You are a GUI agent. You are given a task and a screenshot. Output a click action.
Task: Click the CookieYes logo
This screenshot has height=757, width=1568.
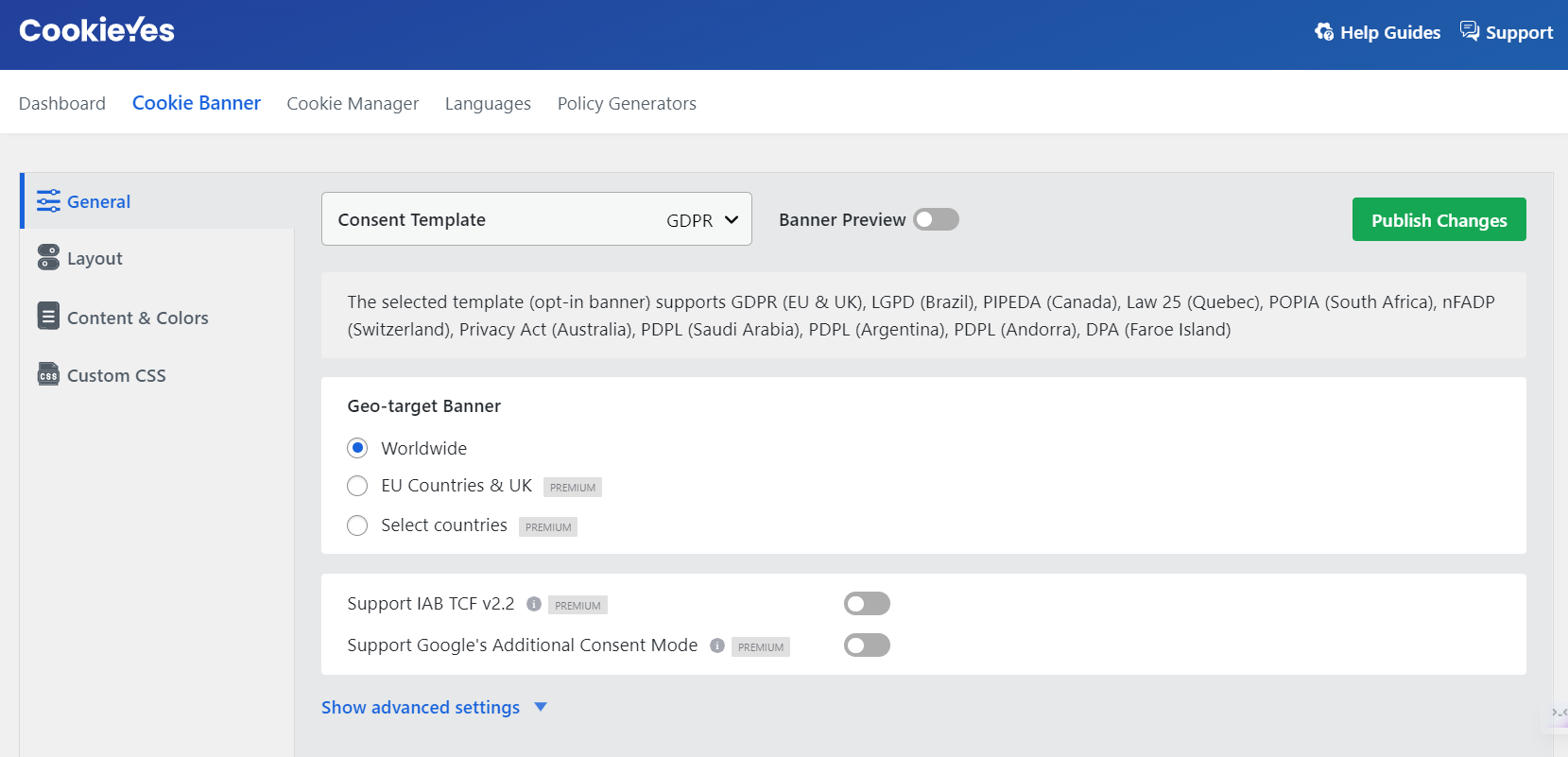[x=96, y=30]
